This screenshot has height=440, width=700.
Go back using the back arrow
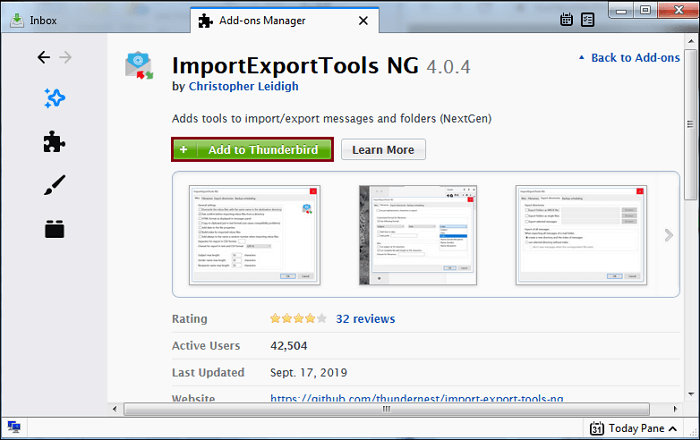44,57
